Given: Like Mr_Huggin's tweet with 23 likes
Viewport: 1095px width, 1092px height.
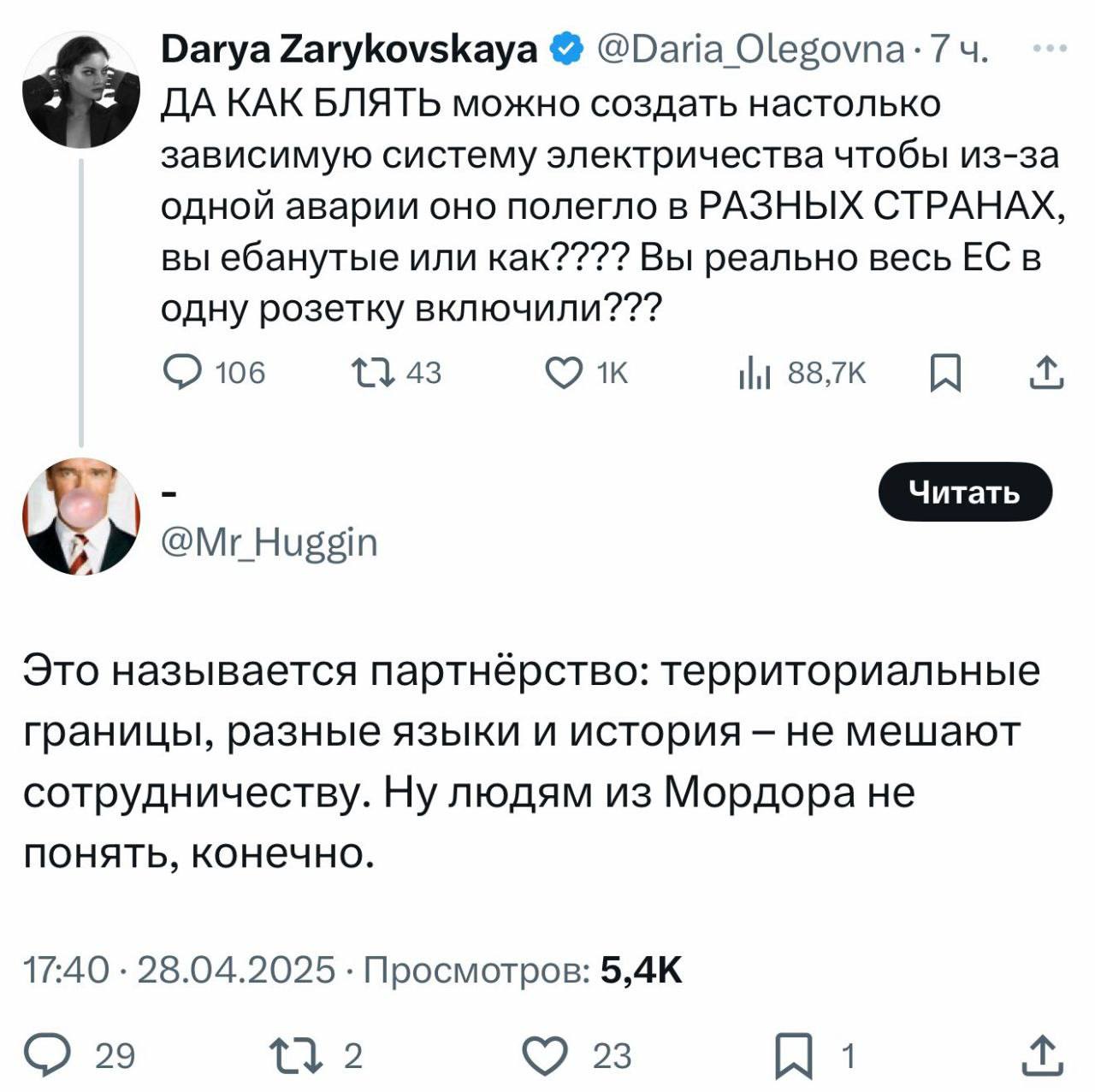Looking at the screenshot, I should [x=546, y=1055].
